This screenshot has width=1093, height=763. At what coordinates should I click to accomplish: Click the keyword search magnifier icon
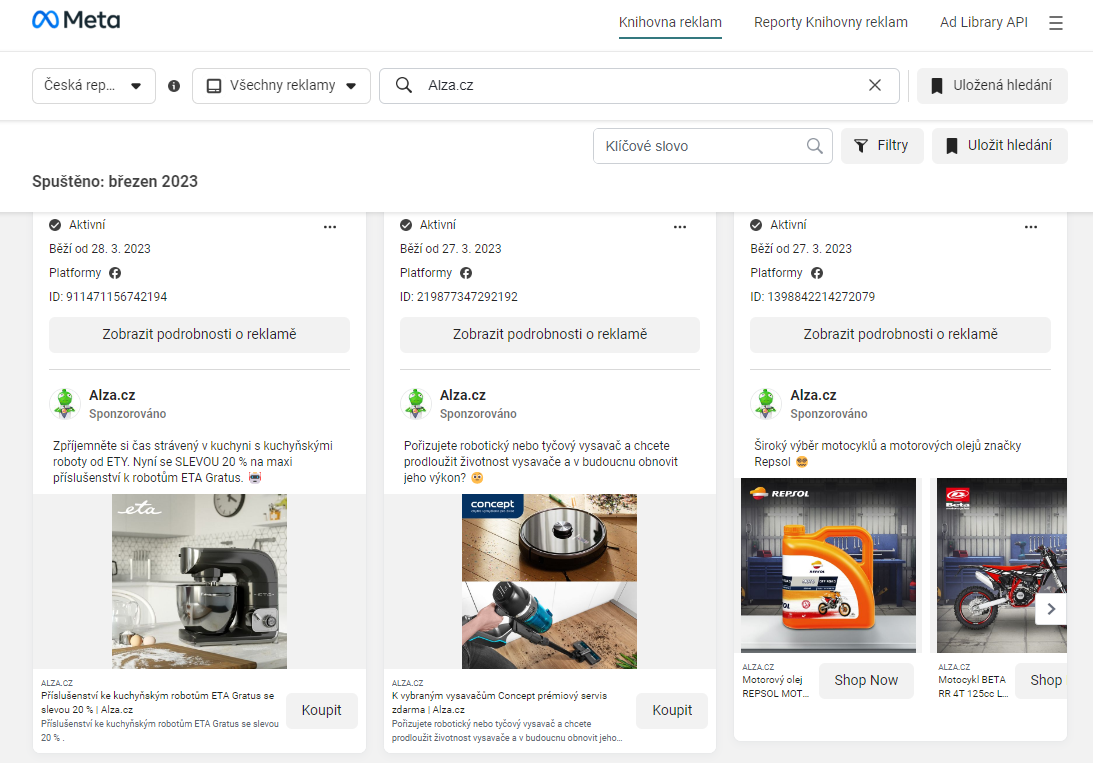click(x=815, y=146)
